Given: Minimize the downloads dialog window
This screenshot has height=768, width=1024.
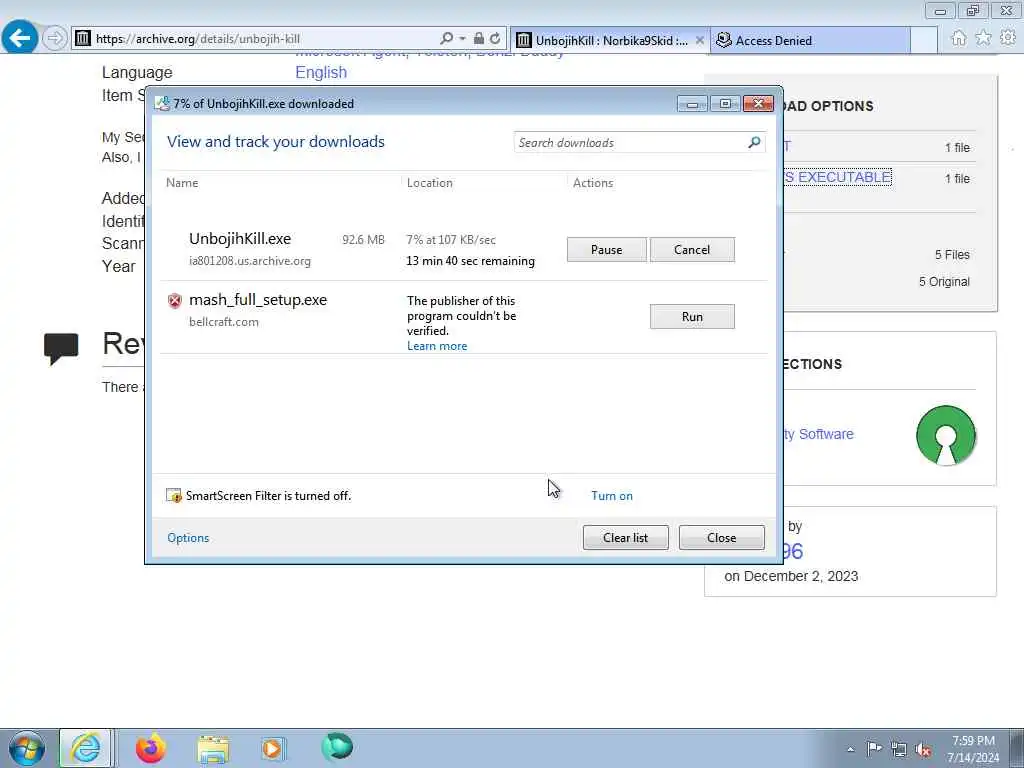Looking at the screenshot, I should [692, 103].
